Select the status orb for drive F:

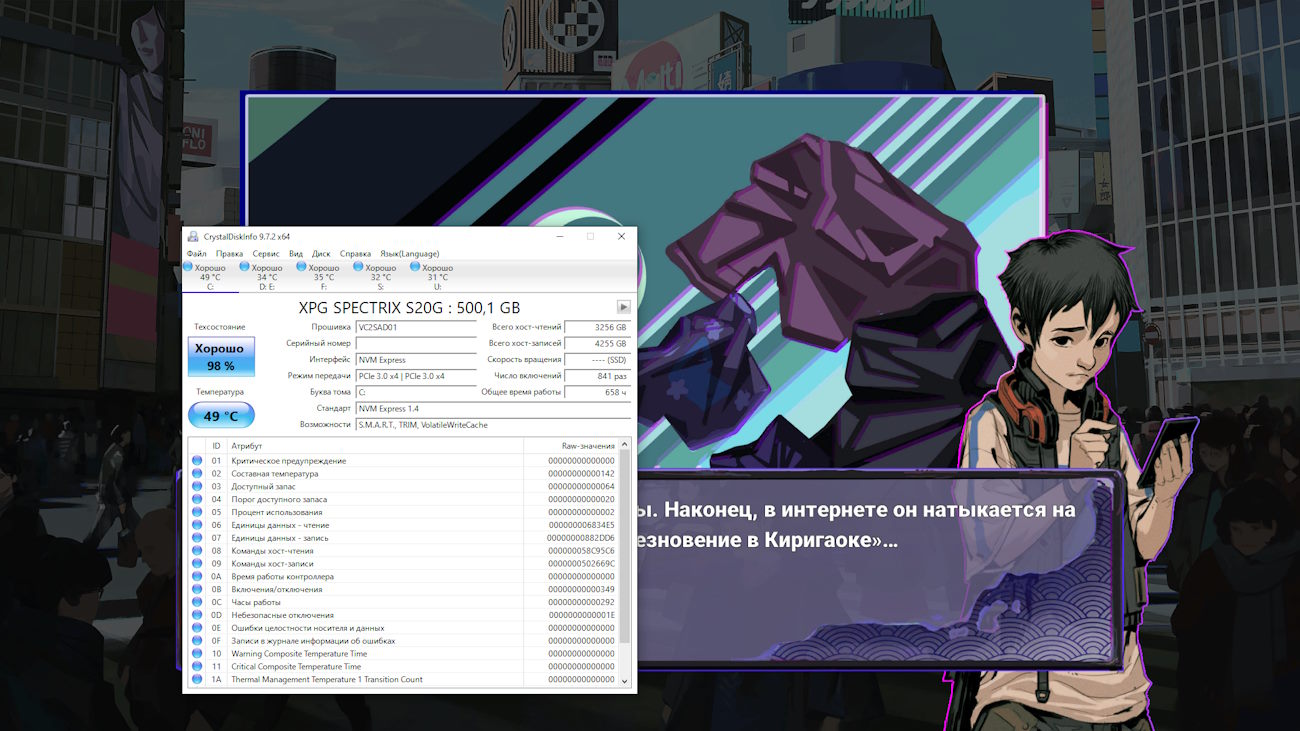[301, 267]
